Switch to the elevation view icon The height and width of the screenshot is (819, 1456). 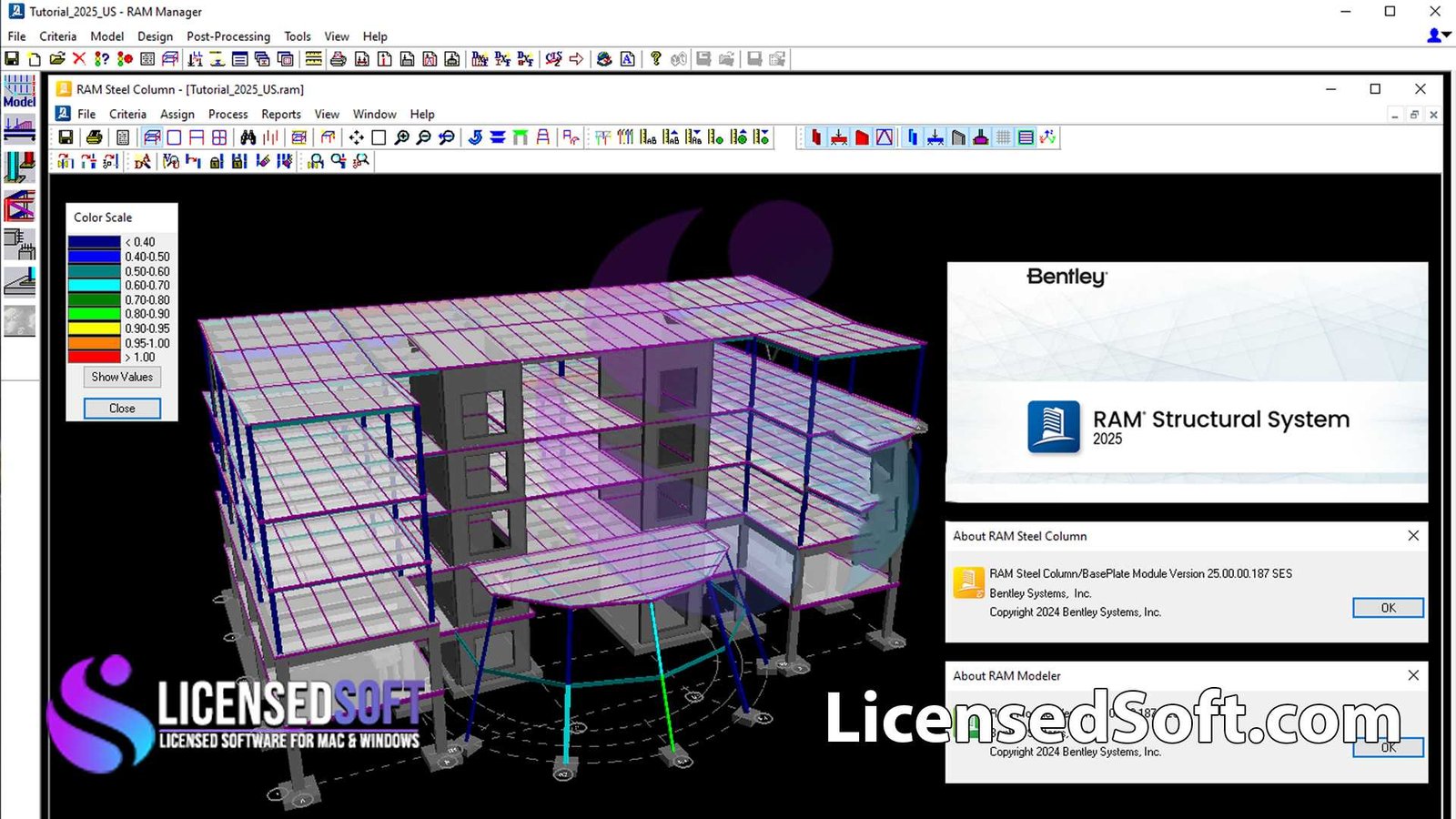point(197,137)
